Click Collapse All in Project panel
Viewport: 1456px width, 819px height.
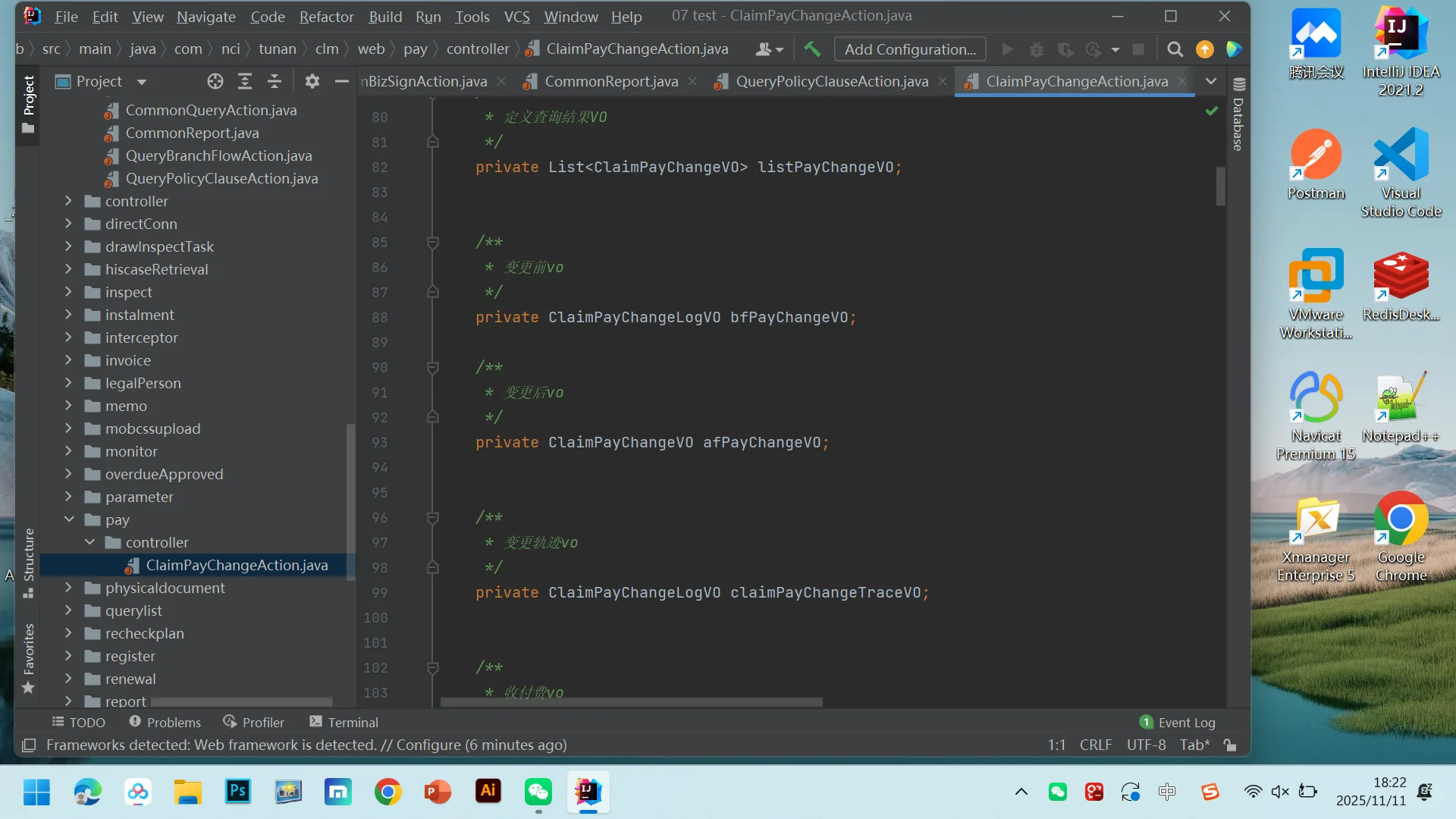tap(275, 81)
